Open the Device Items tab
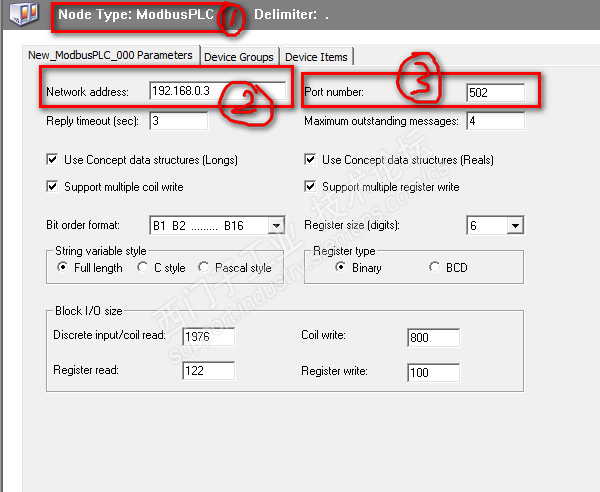The width and height of the screenshot is (600, 492). (x=315, y=57)
